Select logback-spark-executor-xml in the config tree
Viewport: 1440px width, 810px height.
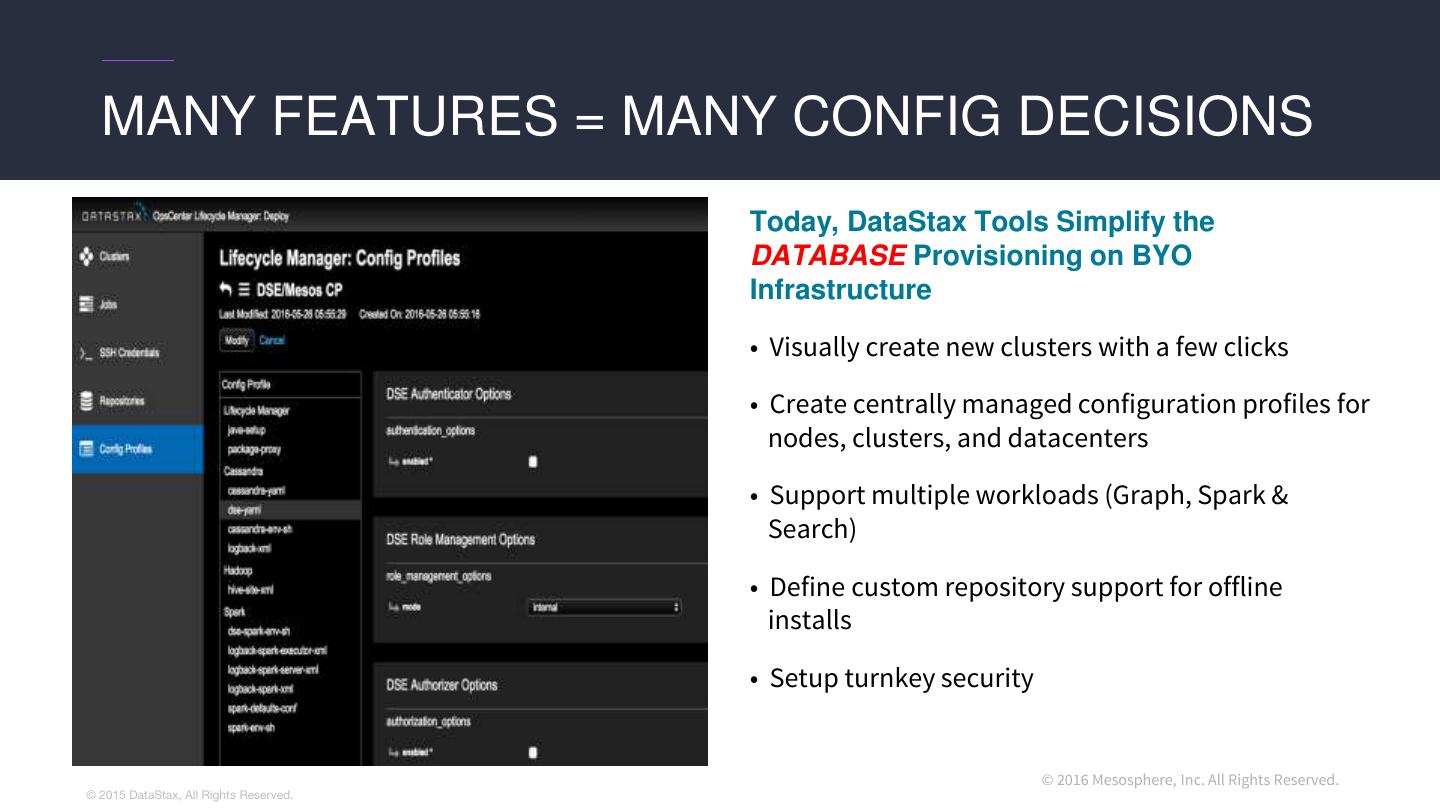(277, 650)
